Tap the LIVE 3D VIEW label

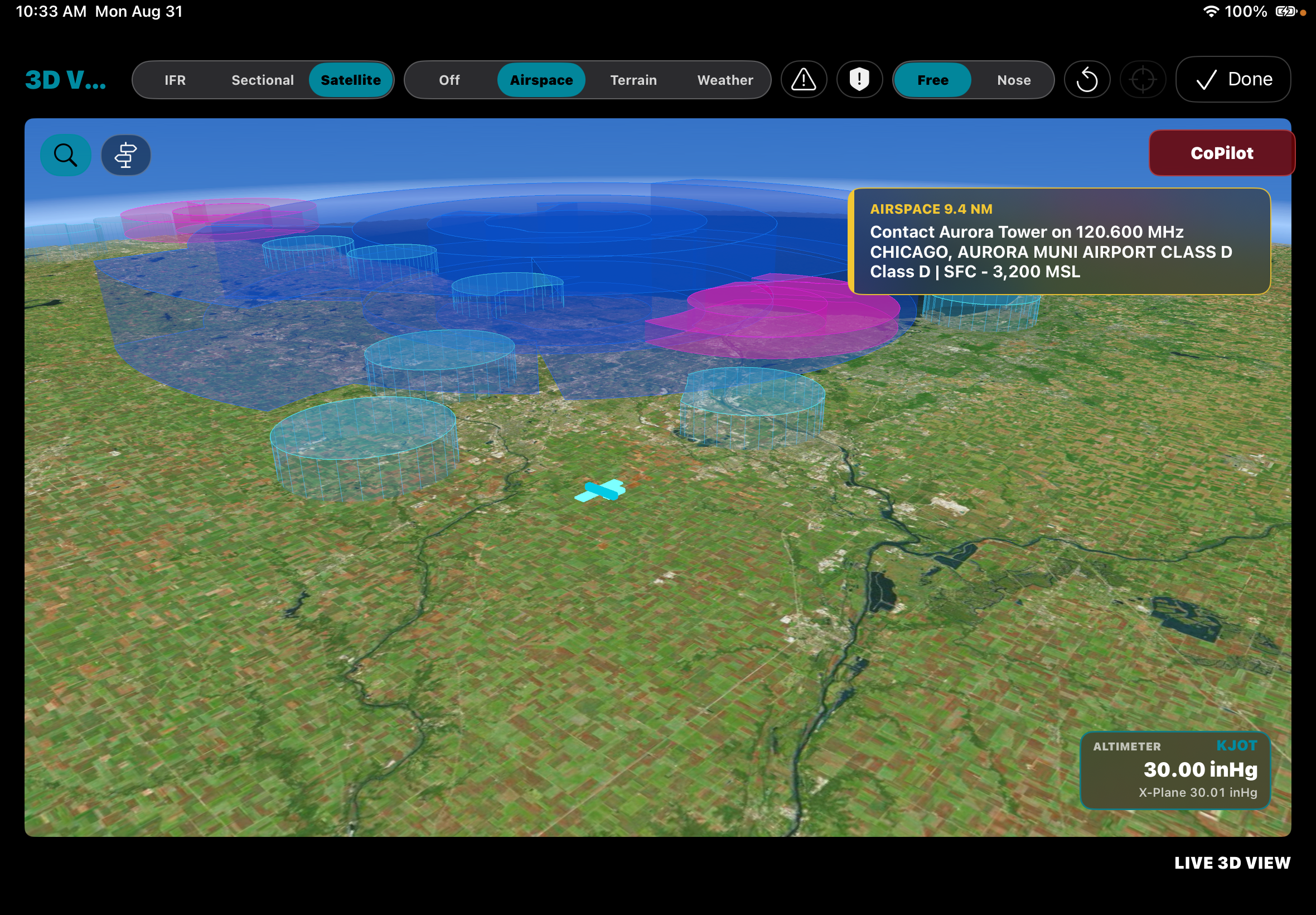click(1232, 863)
